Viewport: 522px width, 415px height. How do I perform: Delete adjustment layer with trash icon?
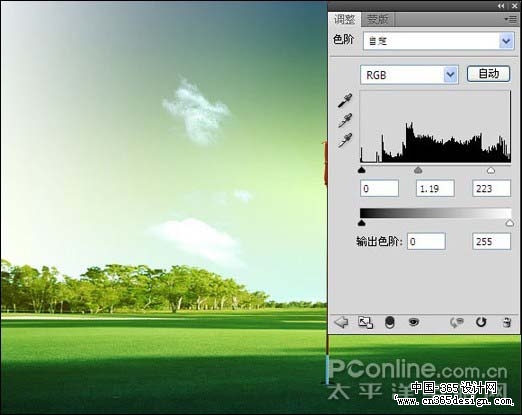click(x=506, y=322)
